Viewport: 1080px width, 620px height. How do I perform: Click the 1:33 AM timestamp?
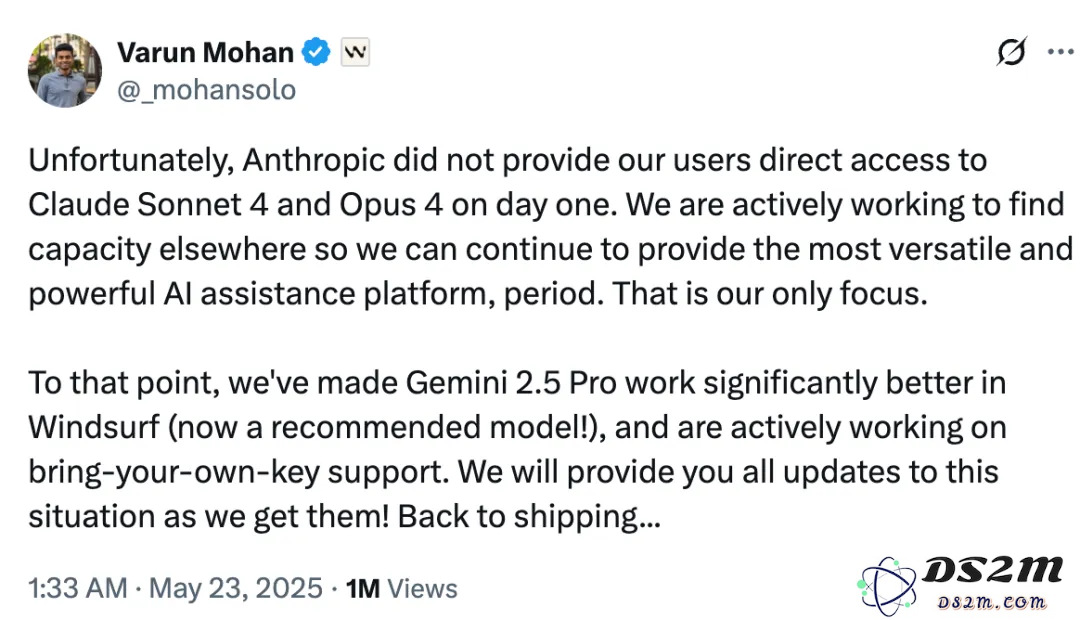coord(78,588)
